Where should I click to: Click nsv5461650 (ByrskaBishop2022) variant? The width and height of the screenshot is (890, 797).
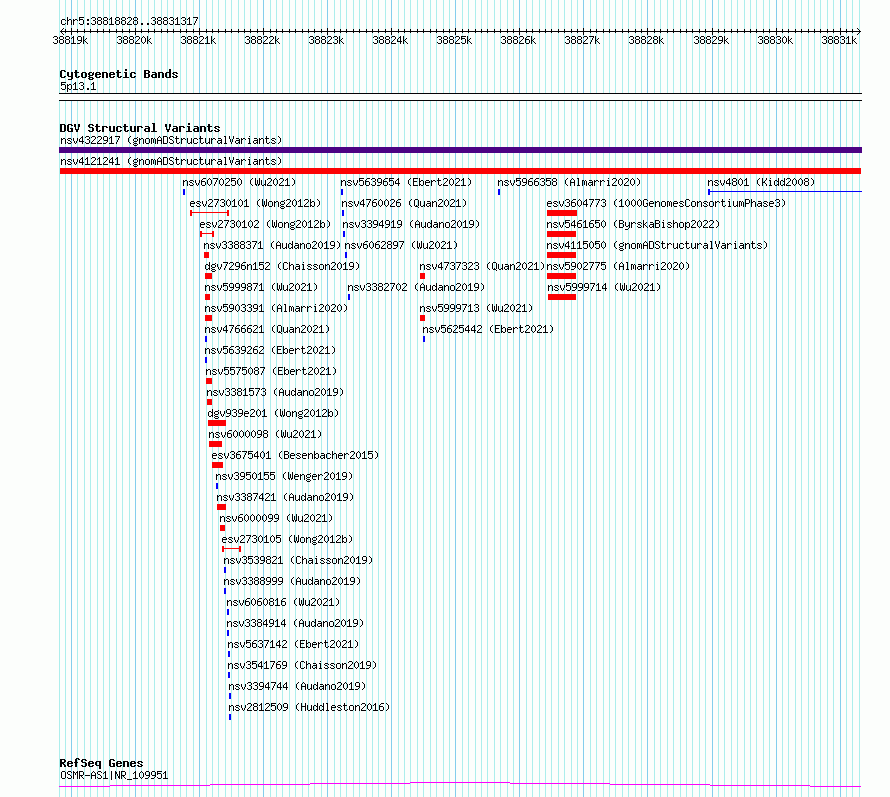(x=633, y=224)
